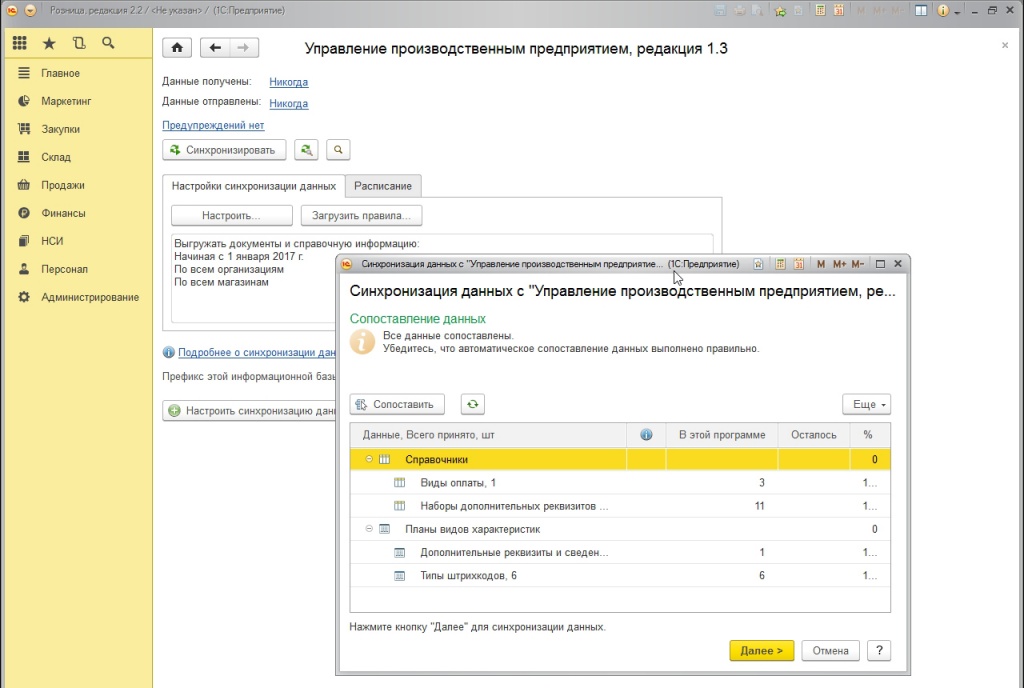Collapse the Планы видов характеристик group
Screen dimensions: 1024x688
369,529
